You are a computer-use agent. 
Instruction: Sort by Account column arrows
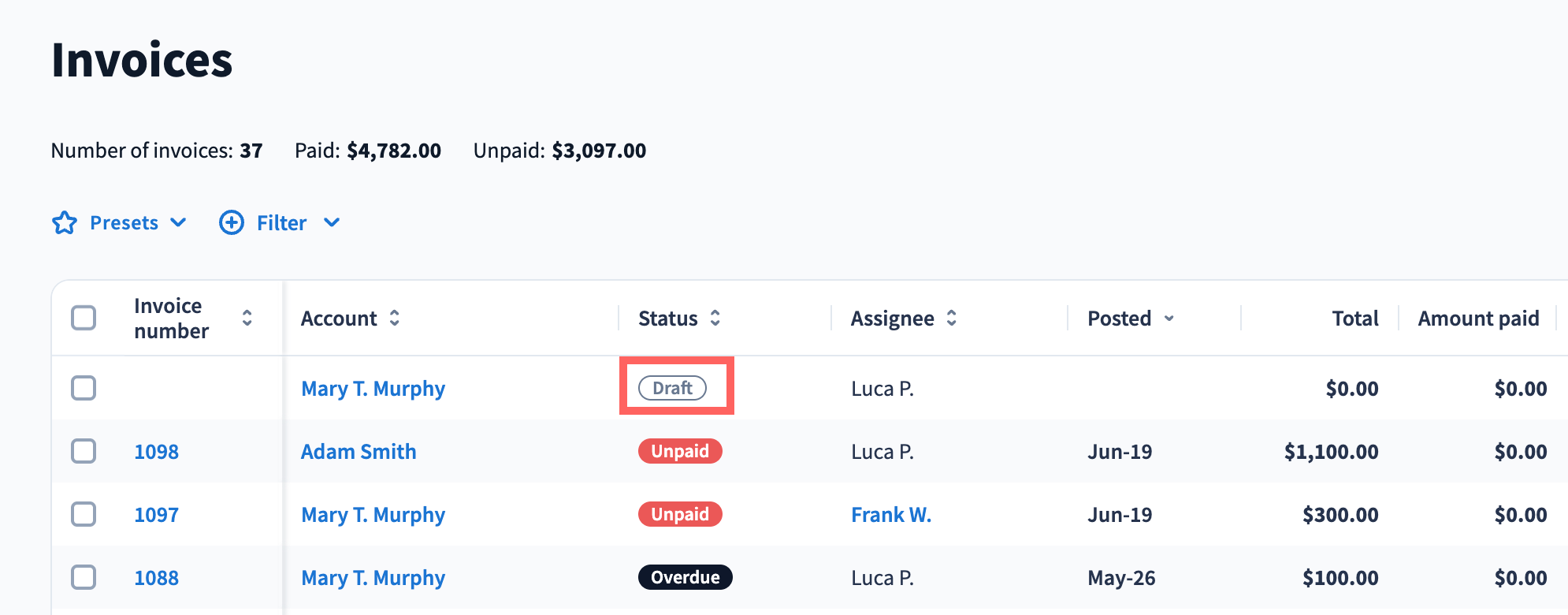click(x=395, y=318)
